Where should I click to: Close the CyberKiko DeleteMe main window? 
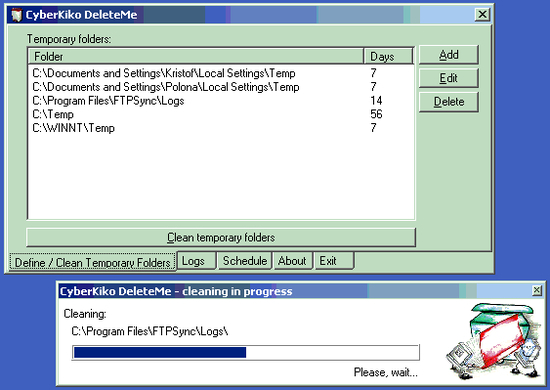pos(482,14)
